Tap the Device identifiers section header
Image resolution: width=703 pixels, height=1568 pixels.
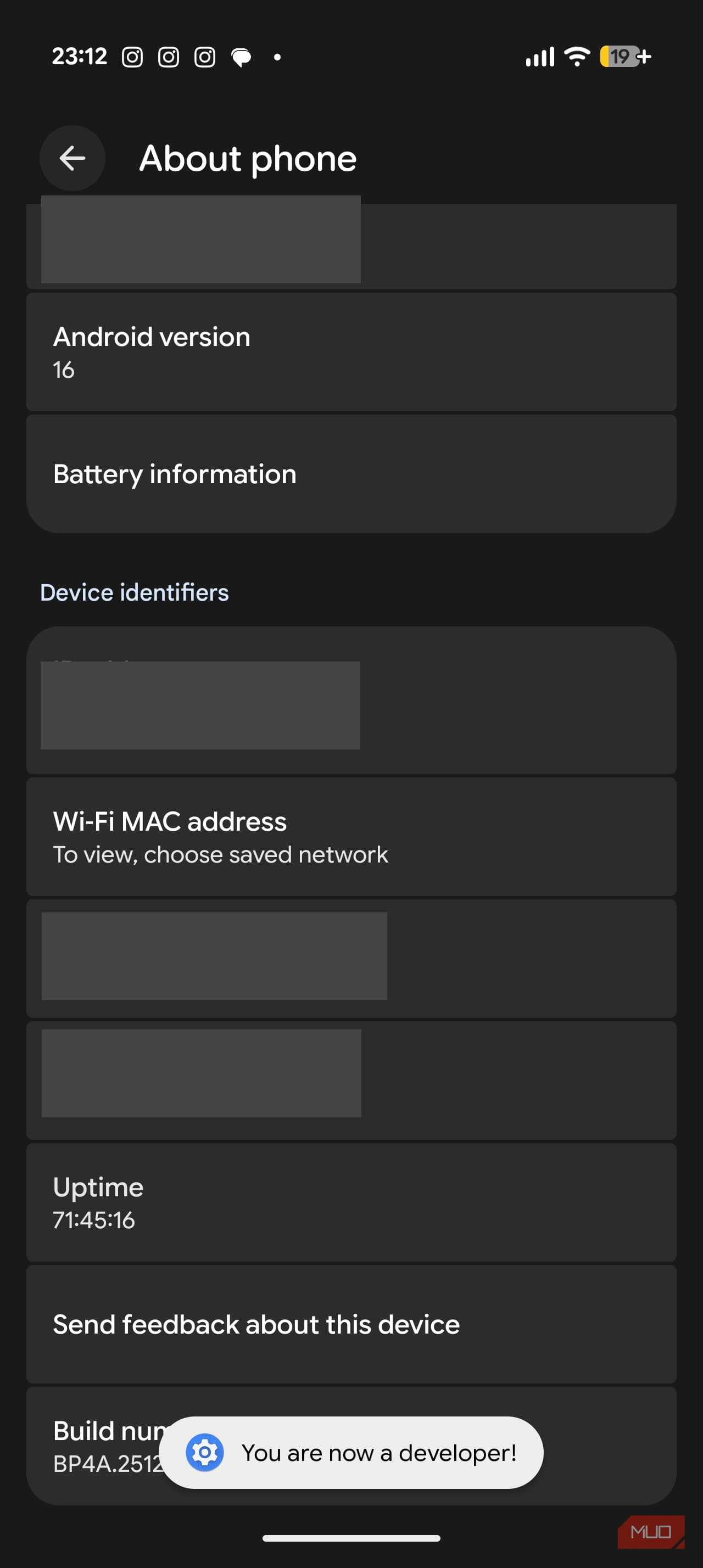click(135, 592)
